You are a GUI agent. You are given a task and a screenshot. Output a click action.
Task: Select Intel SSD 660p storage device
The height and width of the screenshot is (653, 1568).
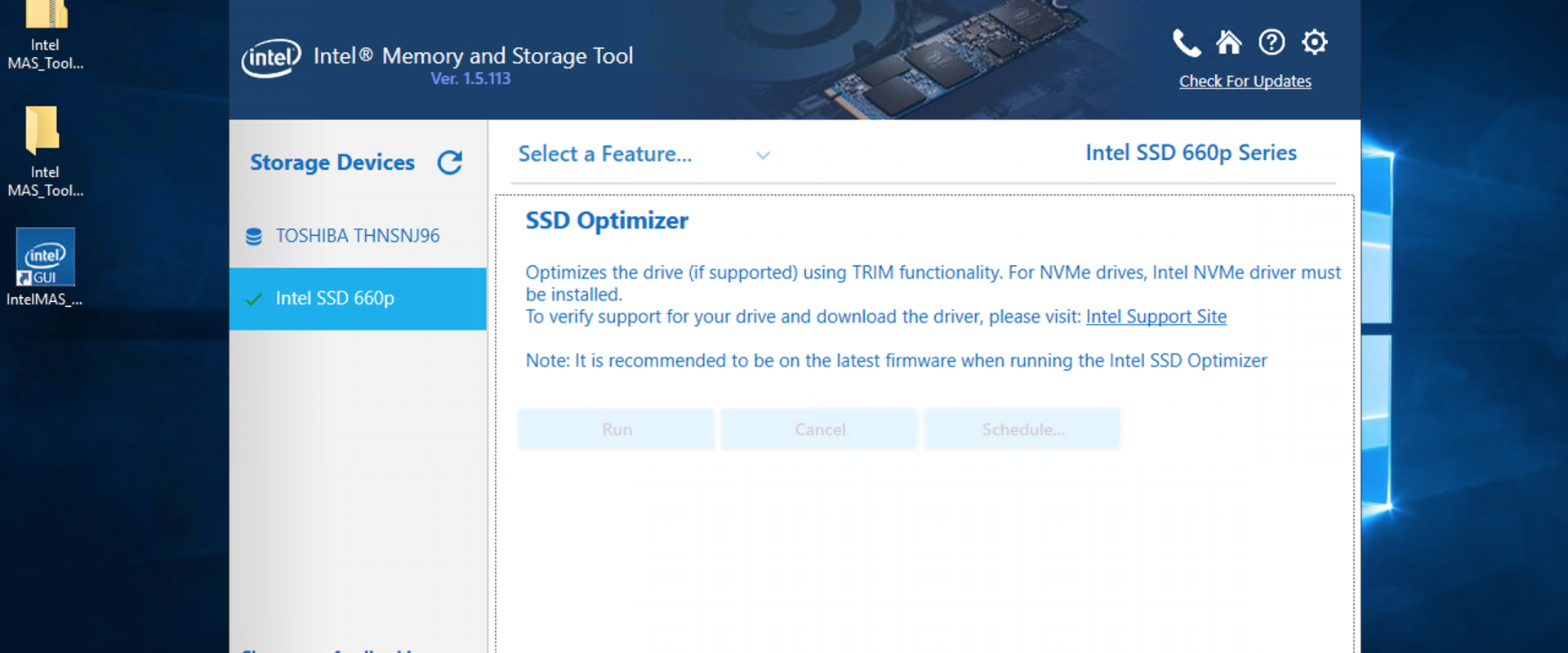pyautogui.click(x=358, y=299)
